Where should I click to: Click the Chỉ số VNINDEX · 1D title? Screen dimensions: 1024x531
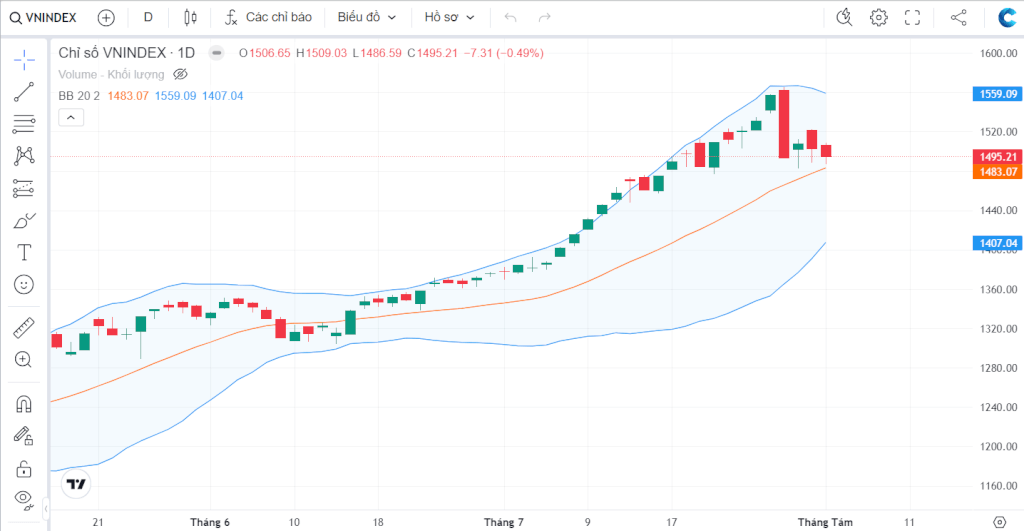[127, 53]
